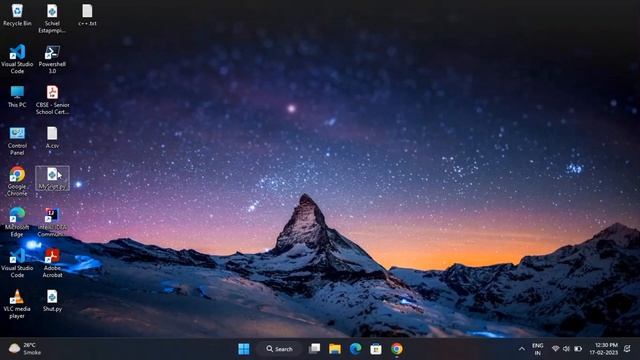Select the CBSE Senior School Cert PDF
The width and height of the screenshot is (640, 360).
coord(52,100)
